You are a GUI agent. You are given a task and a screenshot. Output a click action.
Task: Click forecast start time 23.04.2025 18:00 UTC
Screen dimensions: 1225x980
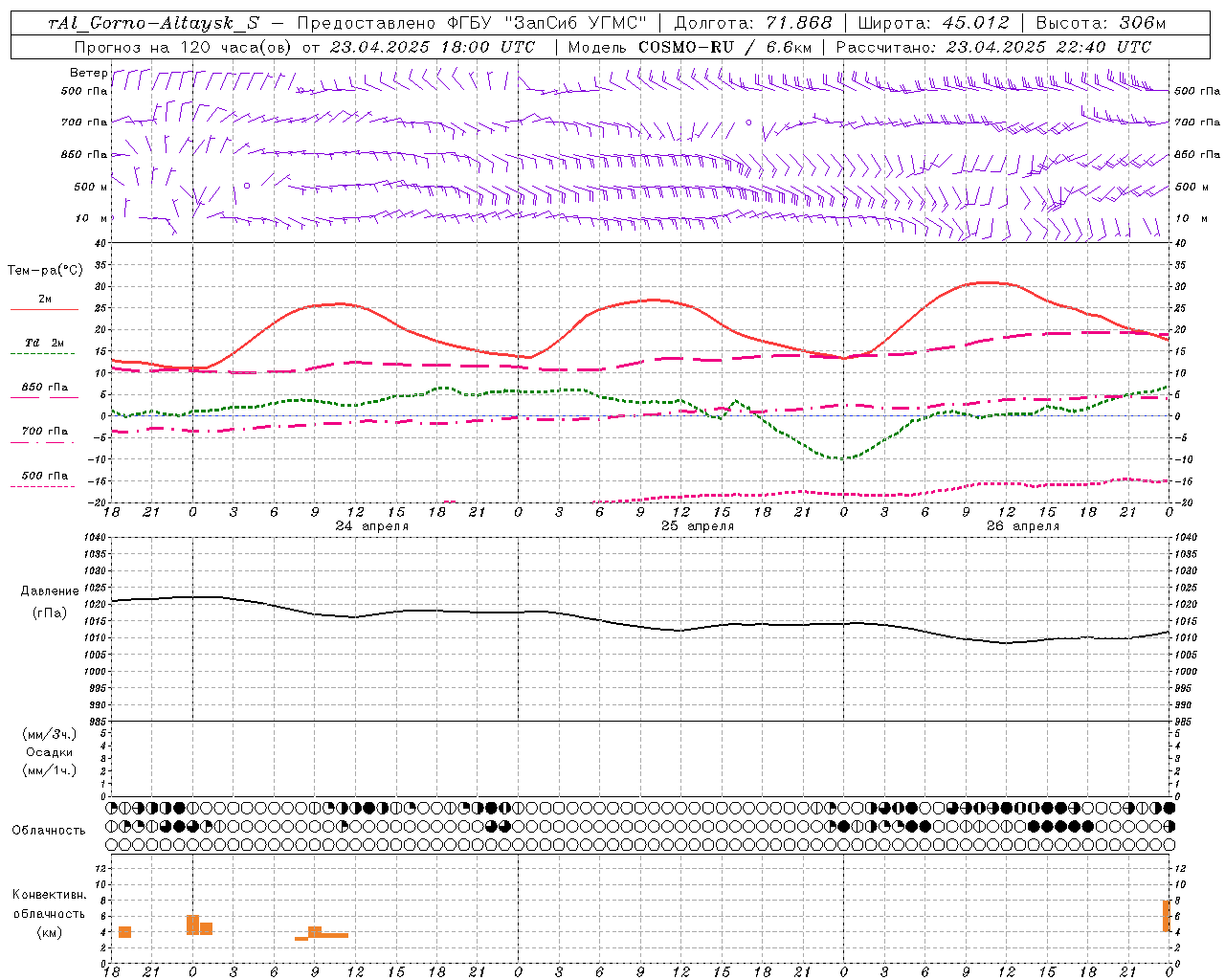433,47
